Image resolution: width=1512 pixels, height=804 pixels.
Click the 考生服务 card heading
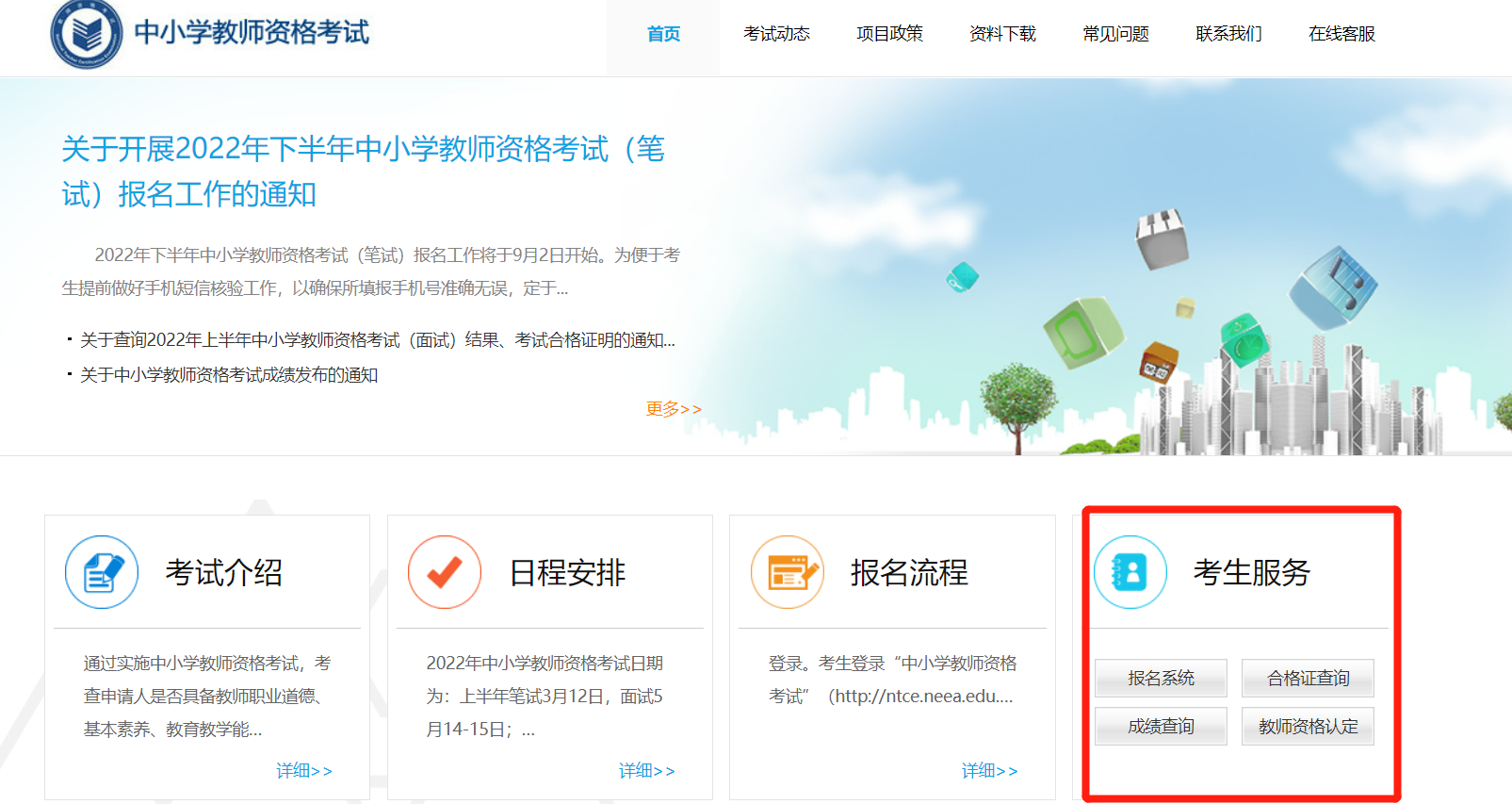click(1252, 572)
